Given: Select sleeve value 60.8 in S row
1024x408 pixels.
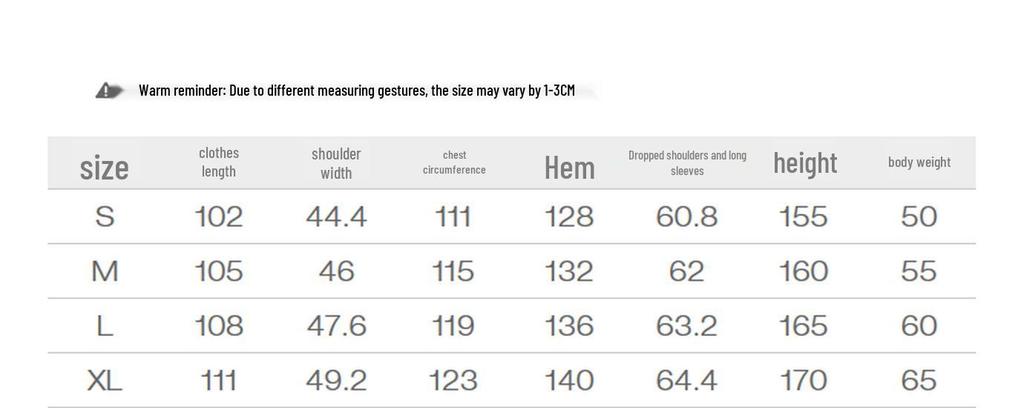Looking at the screenshot, I should [687, 217].
